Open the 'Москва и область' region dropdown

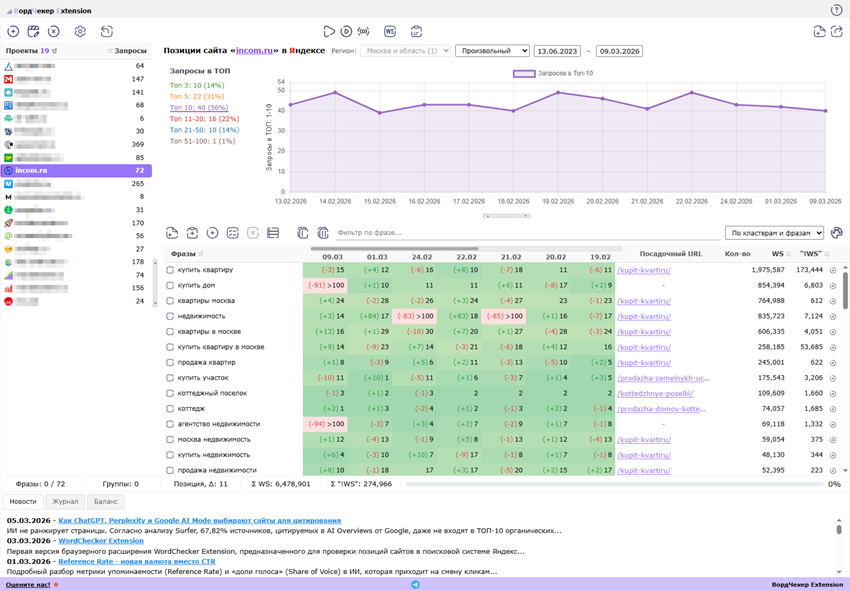click(405, 51)
